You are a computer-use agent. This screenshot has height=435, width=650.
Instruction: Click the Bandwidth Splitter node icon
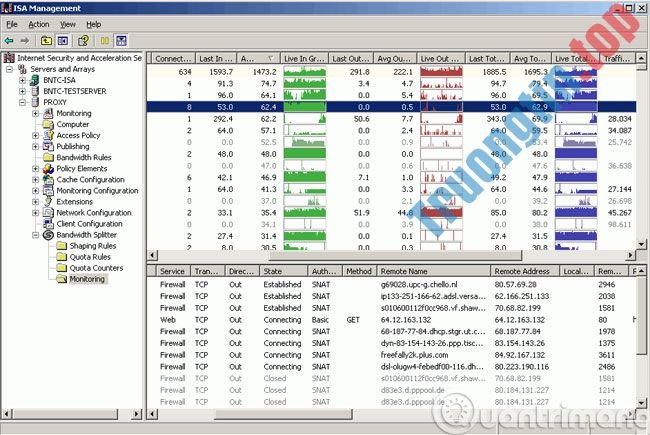pyautogui.click(x=48, y=235)
